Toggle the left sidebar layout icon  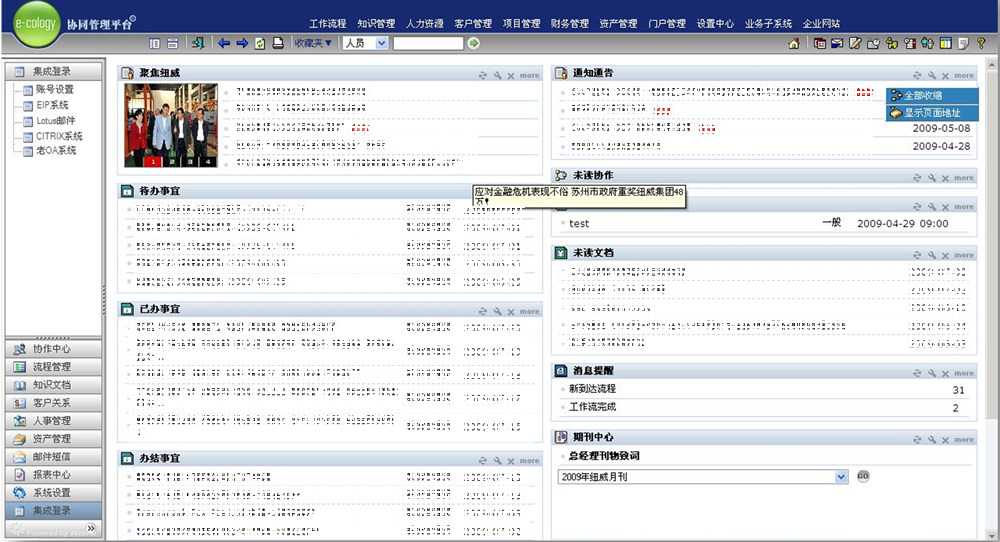(x=155, y=43)
